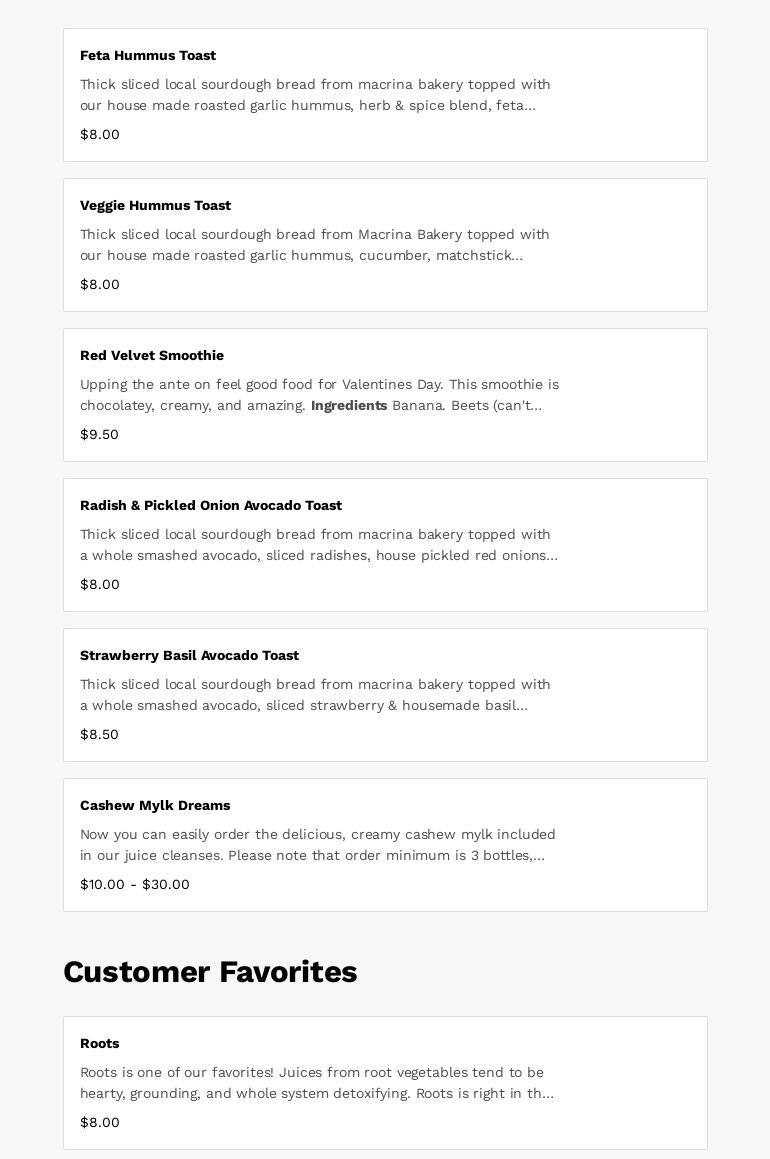
Task: Click the Veggie Hummus Toast description
Action: 315,245
